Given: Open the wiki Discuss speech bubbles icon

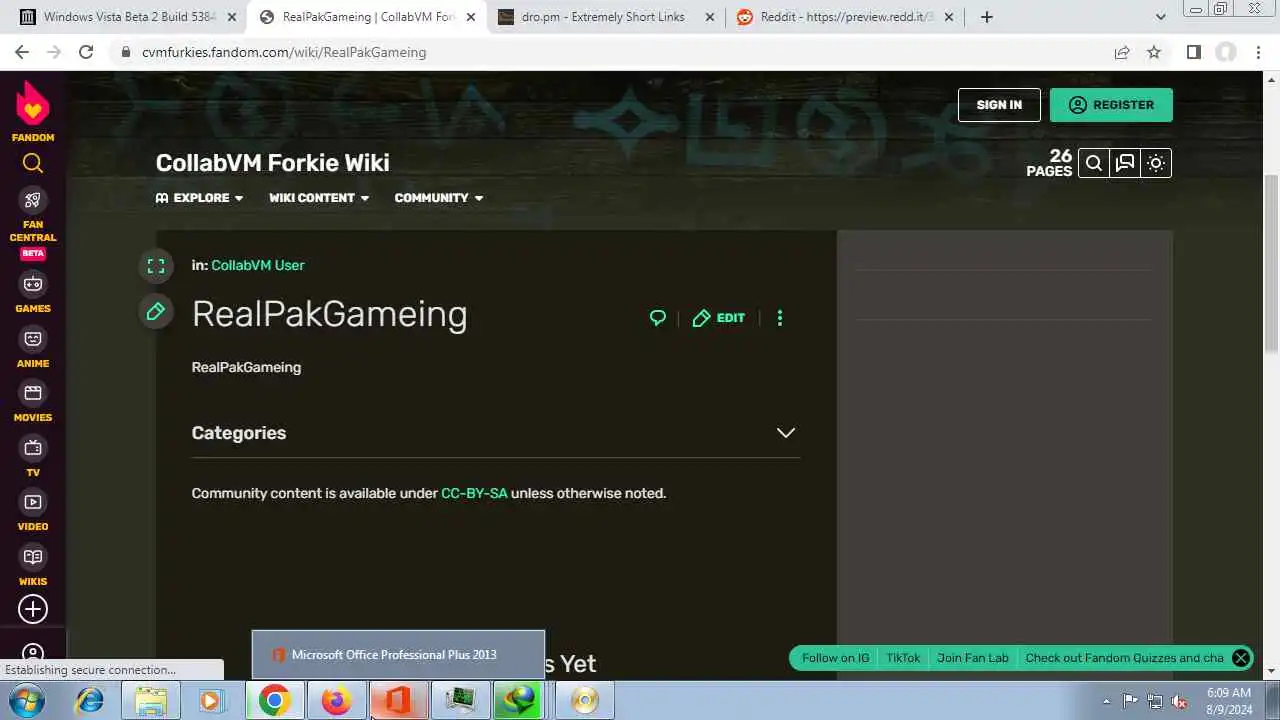Looking at the screenshot, I should [1125, 163].
